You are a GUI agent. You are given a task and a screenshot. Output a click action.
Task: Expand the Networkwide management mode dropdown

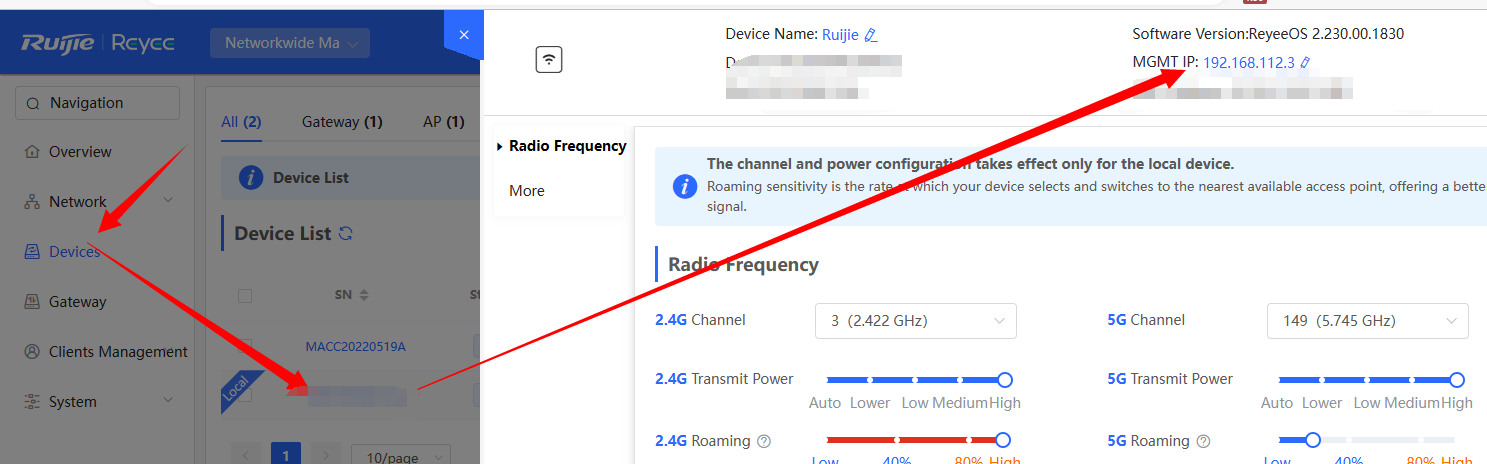pos(289,44)
